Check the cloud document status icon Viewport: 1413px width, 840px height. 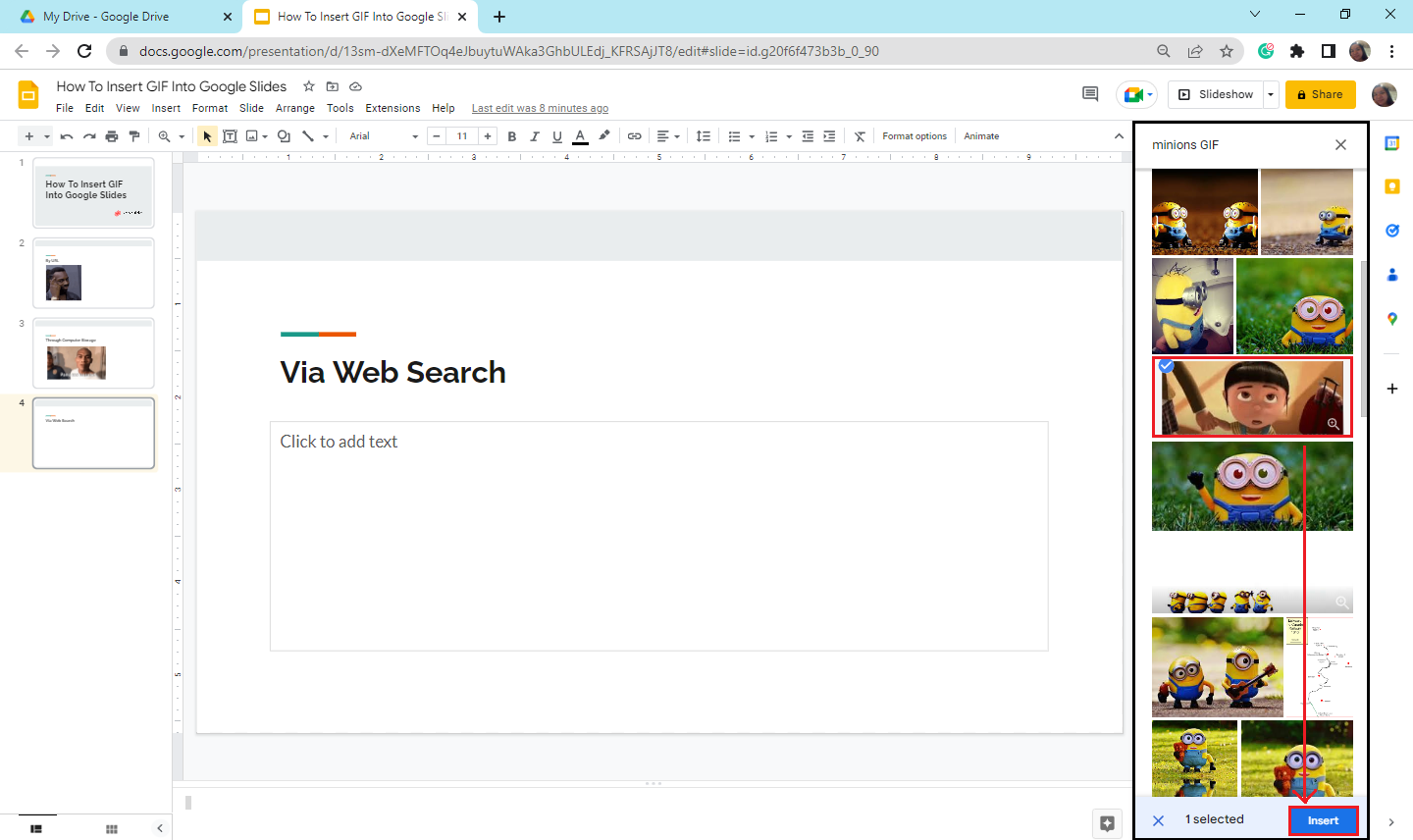356,86
